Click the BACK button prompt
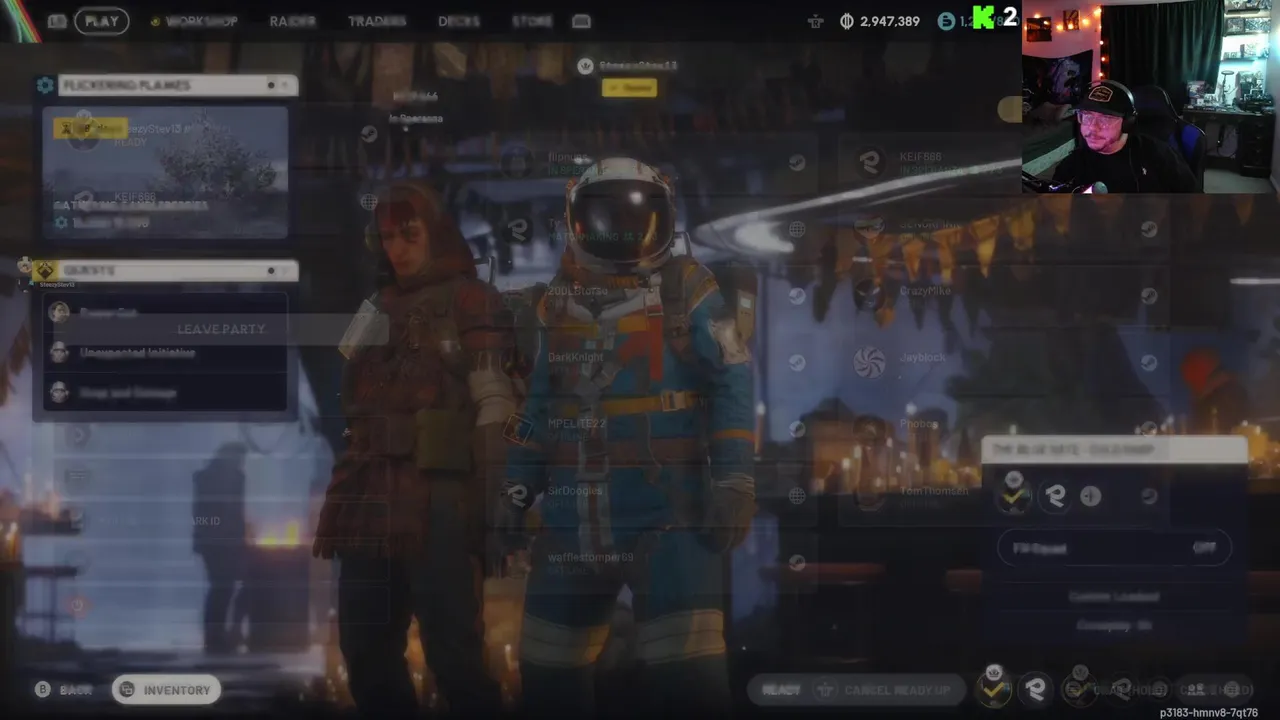This screenshot has width=1280, height=720. tap(65, 690)
